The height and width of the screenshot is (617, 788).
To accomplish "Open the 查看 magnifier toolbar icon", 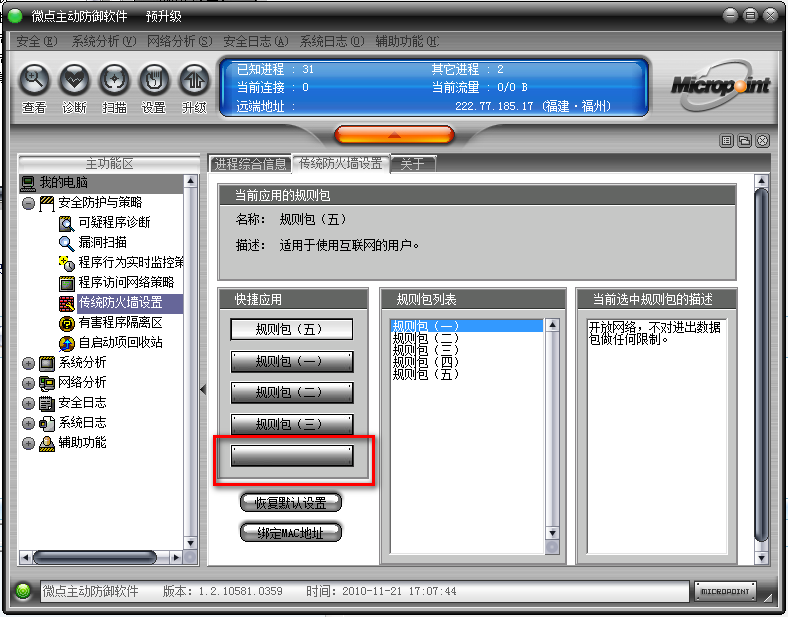I will 34,80.
